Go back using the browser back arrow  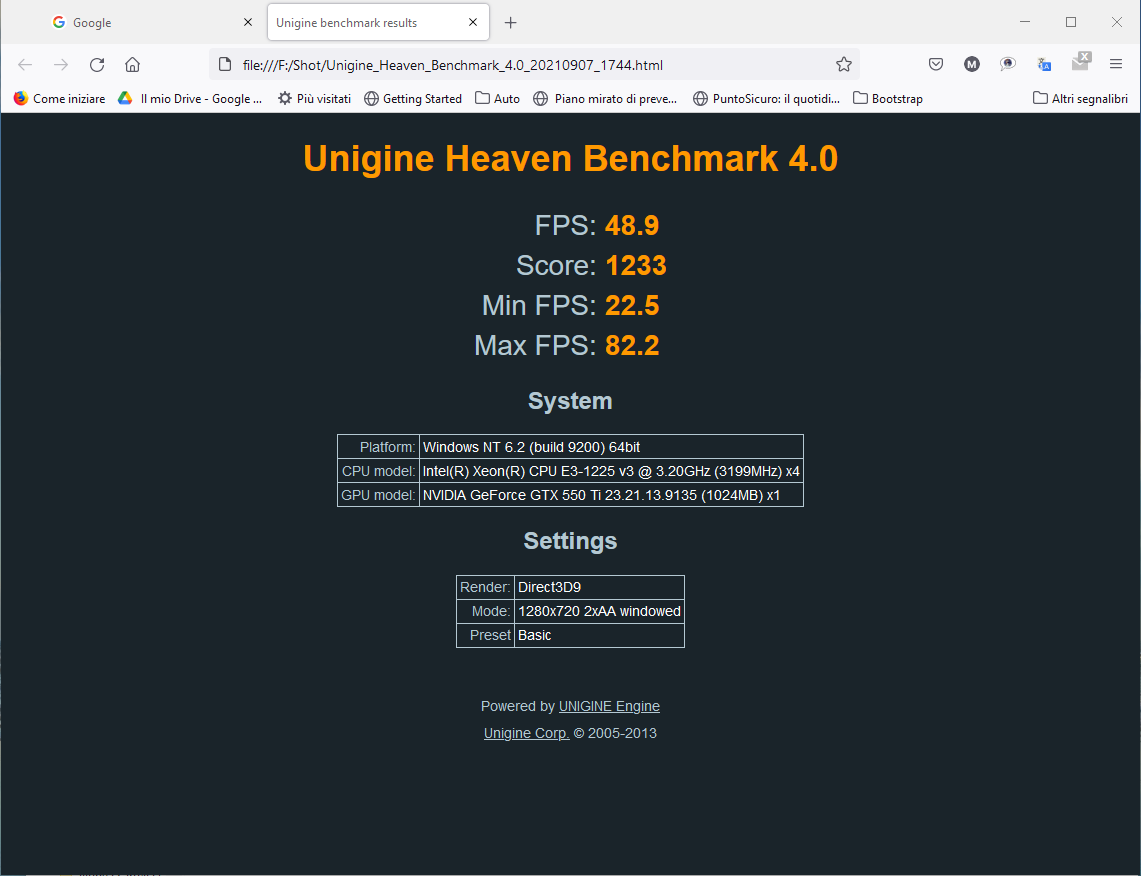pyautogui.click(x=25, y=65)
